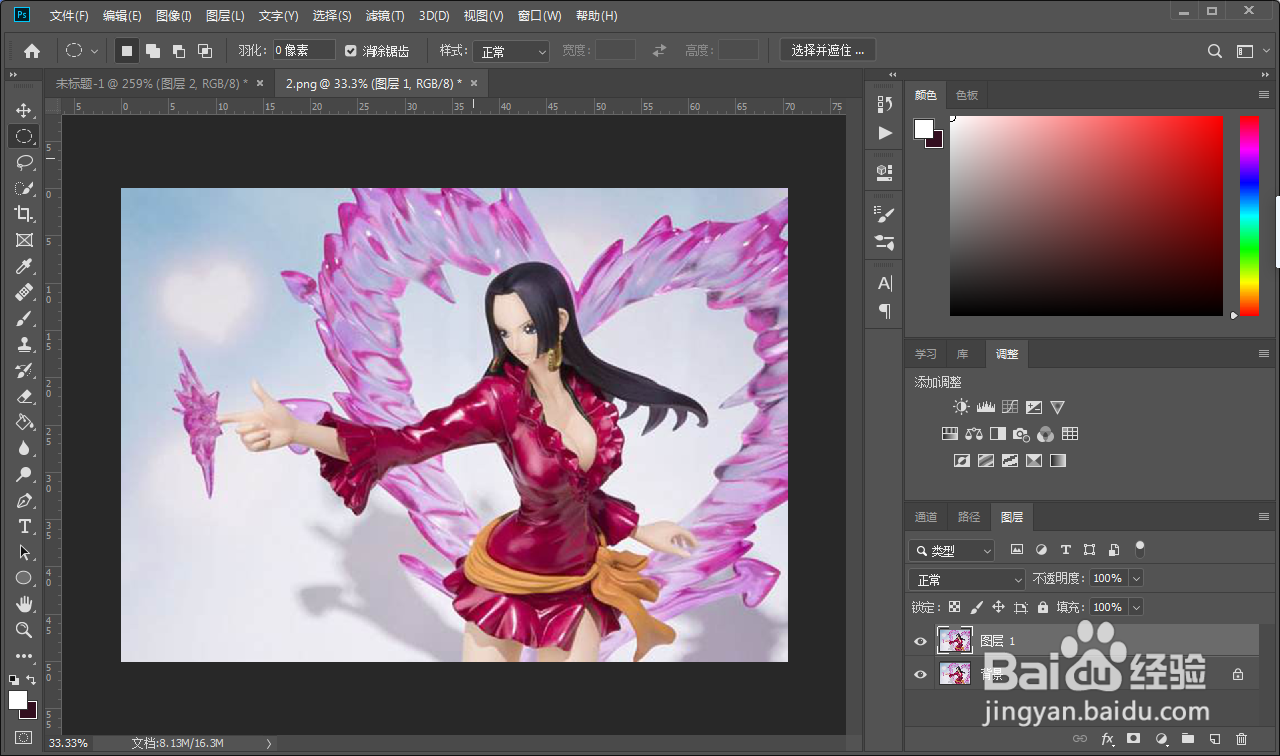Click the Home icon in options bar
The width and height of the screenshot is (1280, 756).
point(32,50)
